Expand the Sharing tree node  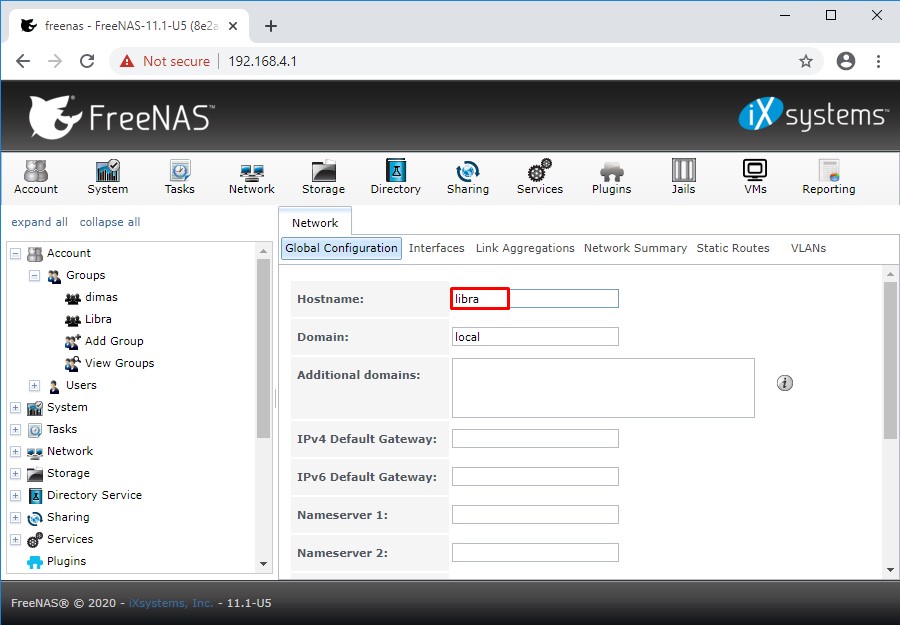coord(15,517)
